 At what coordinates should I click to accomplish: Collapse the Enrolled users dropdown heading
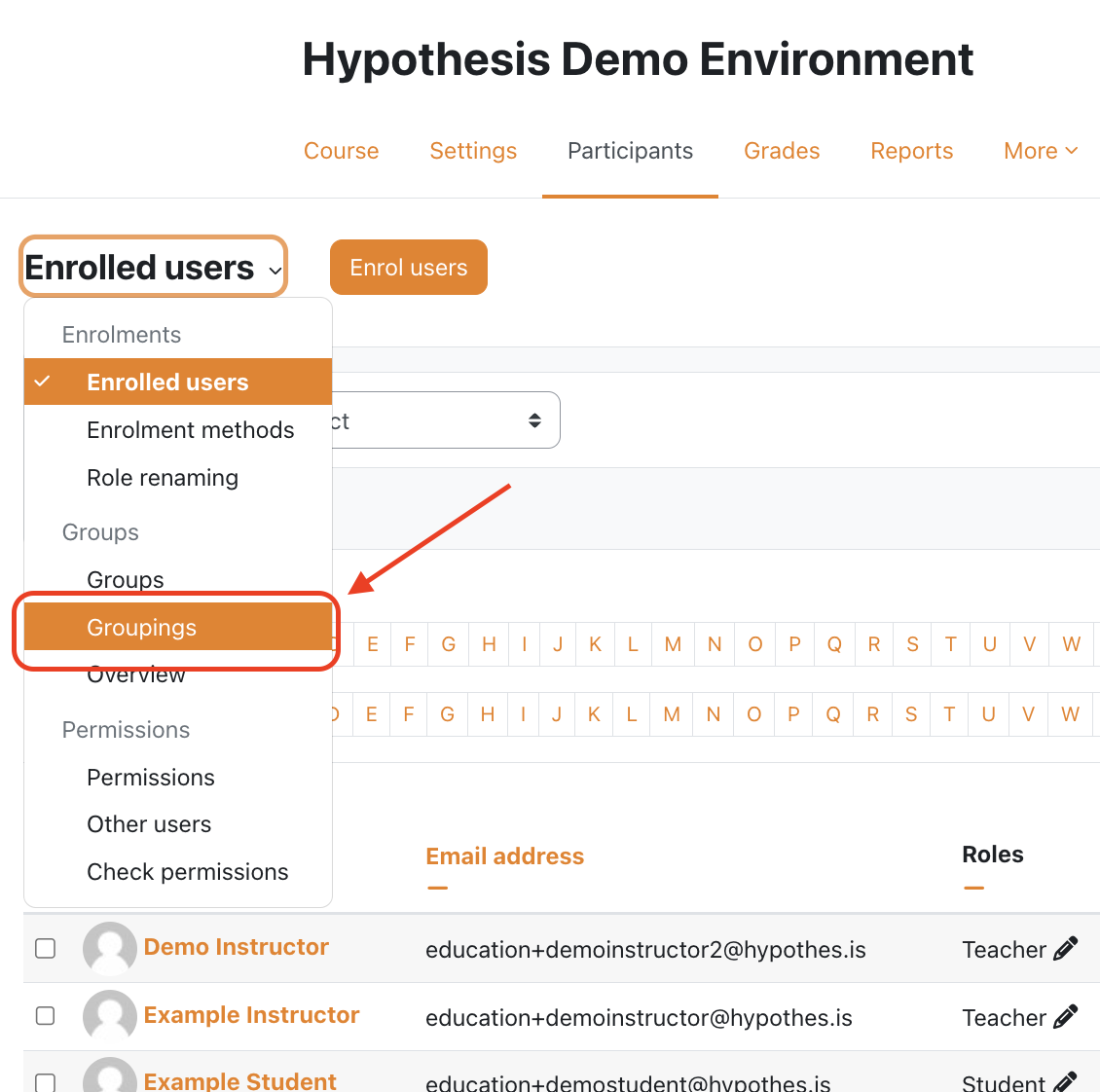click(153, 268)
